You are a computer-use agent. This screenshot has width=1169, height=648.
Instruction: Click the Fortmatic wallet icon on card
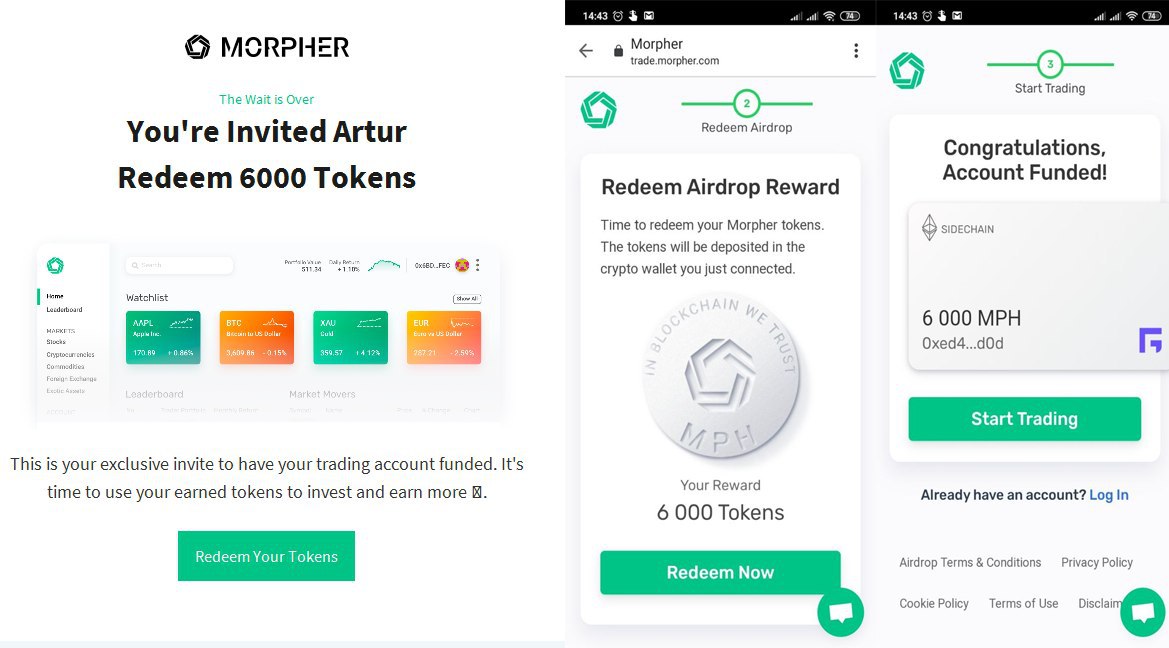pos(1150,340)
